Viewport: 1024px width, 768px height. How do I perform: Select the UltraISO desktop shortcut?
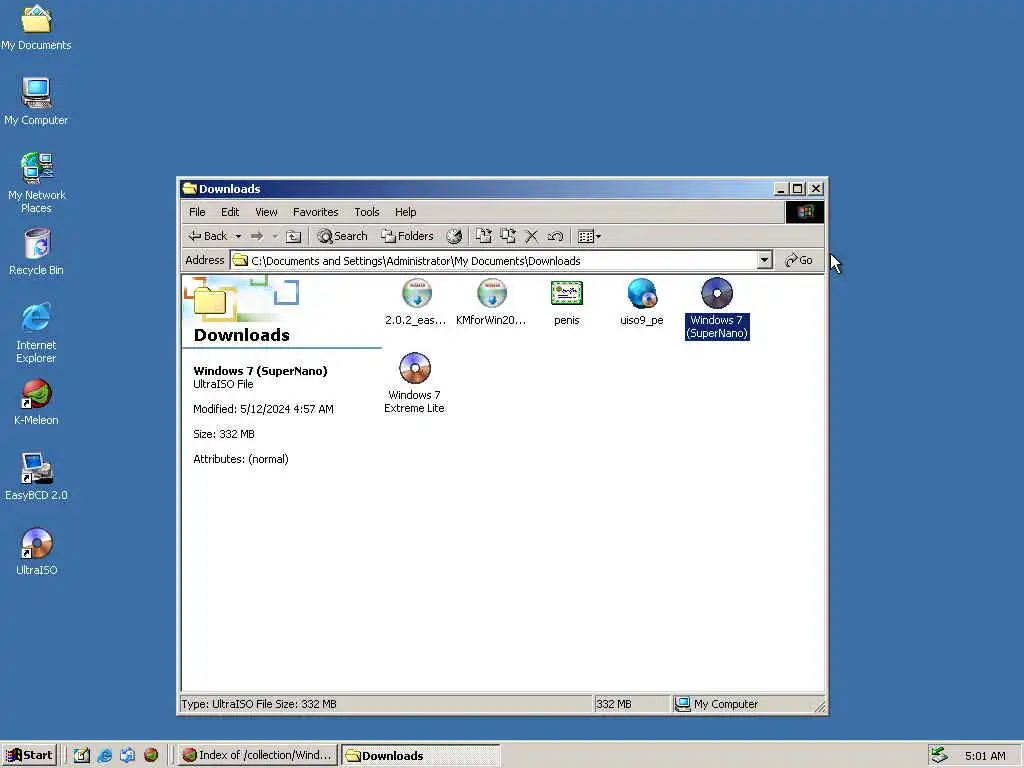pos(37,552)
